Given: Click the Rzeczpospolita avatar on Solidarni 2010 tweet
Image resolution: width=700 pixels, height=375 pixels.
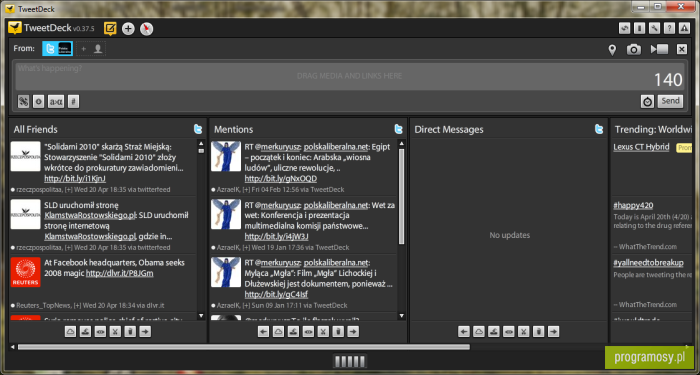Looking at the screenshot, I should point(25,156).
